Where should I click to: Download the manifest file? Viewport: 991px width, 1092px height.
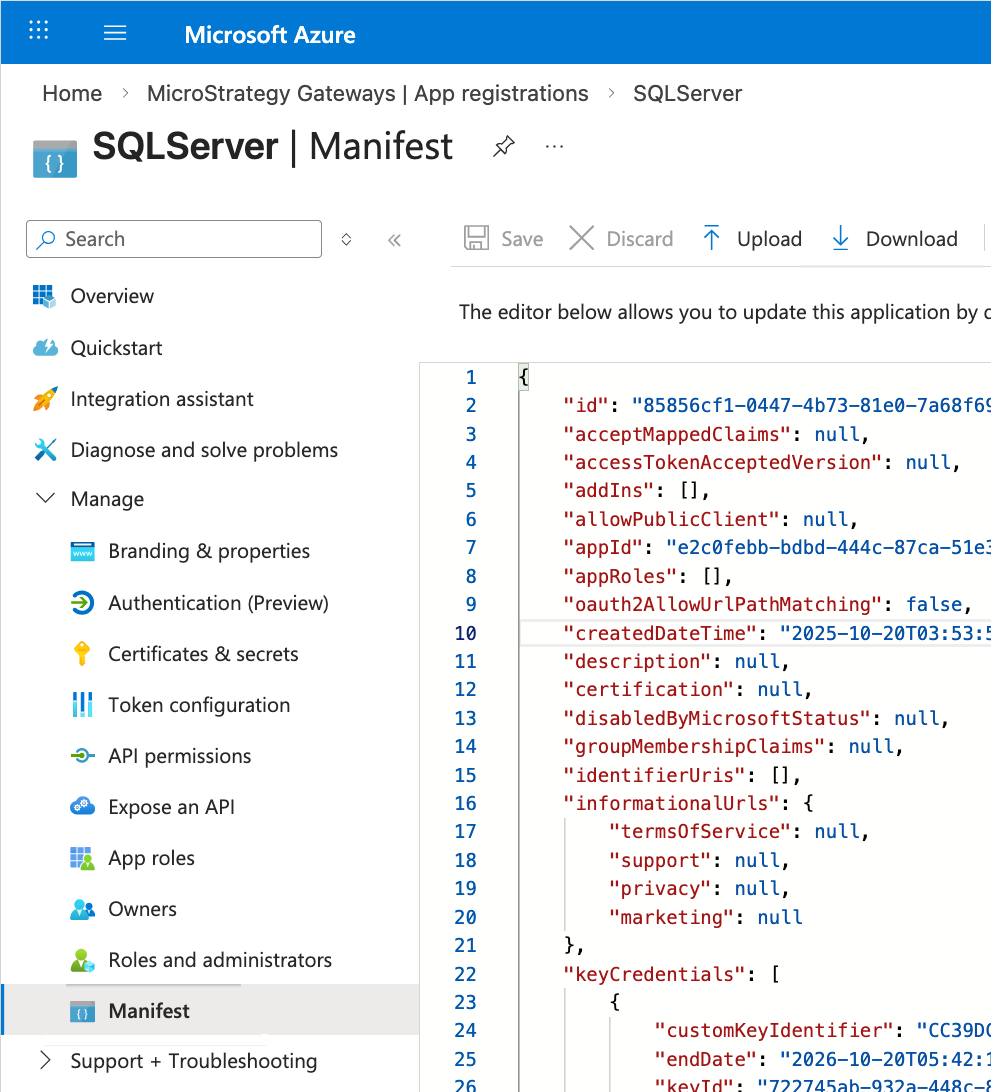[x=894, y=239]
